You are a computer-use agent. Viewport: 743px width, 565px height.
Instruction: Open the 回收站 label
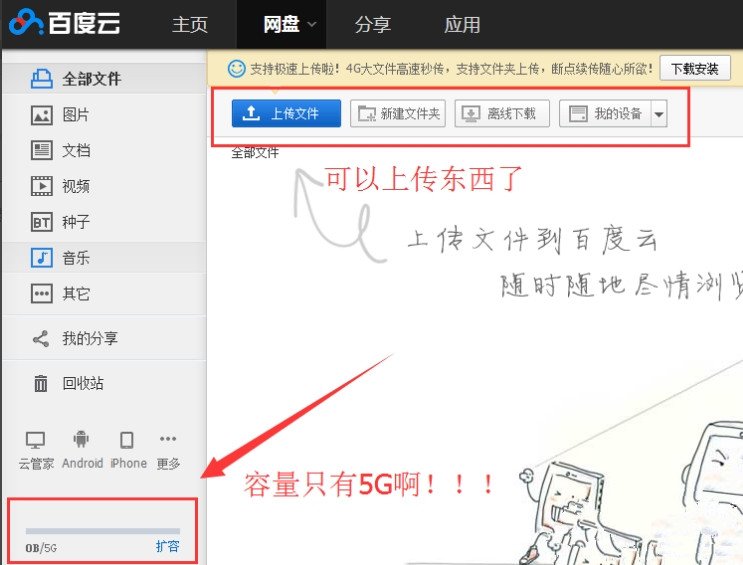83,383
